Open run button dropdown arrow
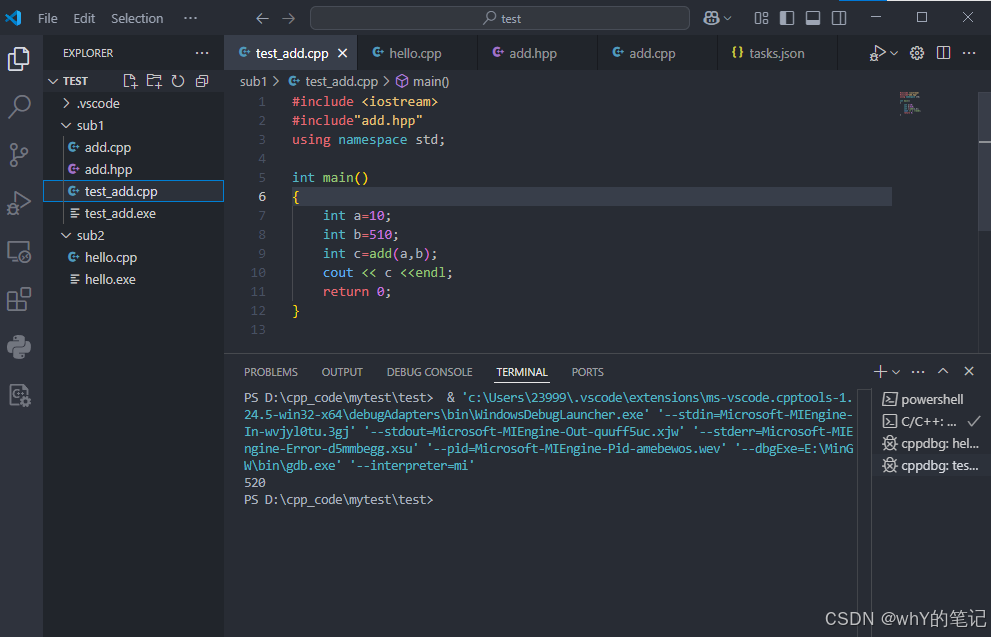This screenshot has width=991, height=637. [x=894, y=54]
